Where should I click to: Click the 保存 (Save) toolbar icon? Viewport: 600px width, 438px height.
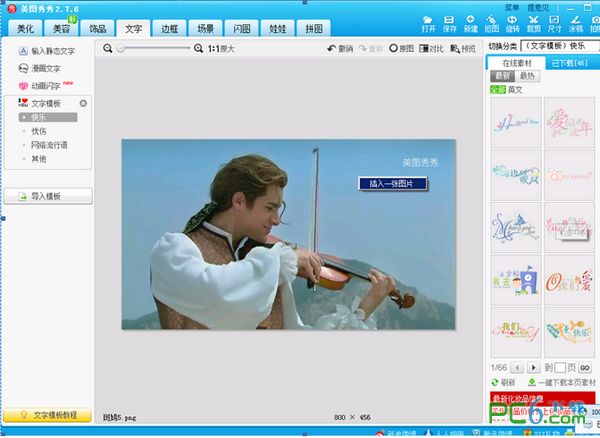(449, 22)
